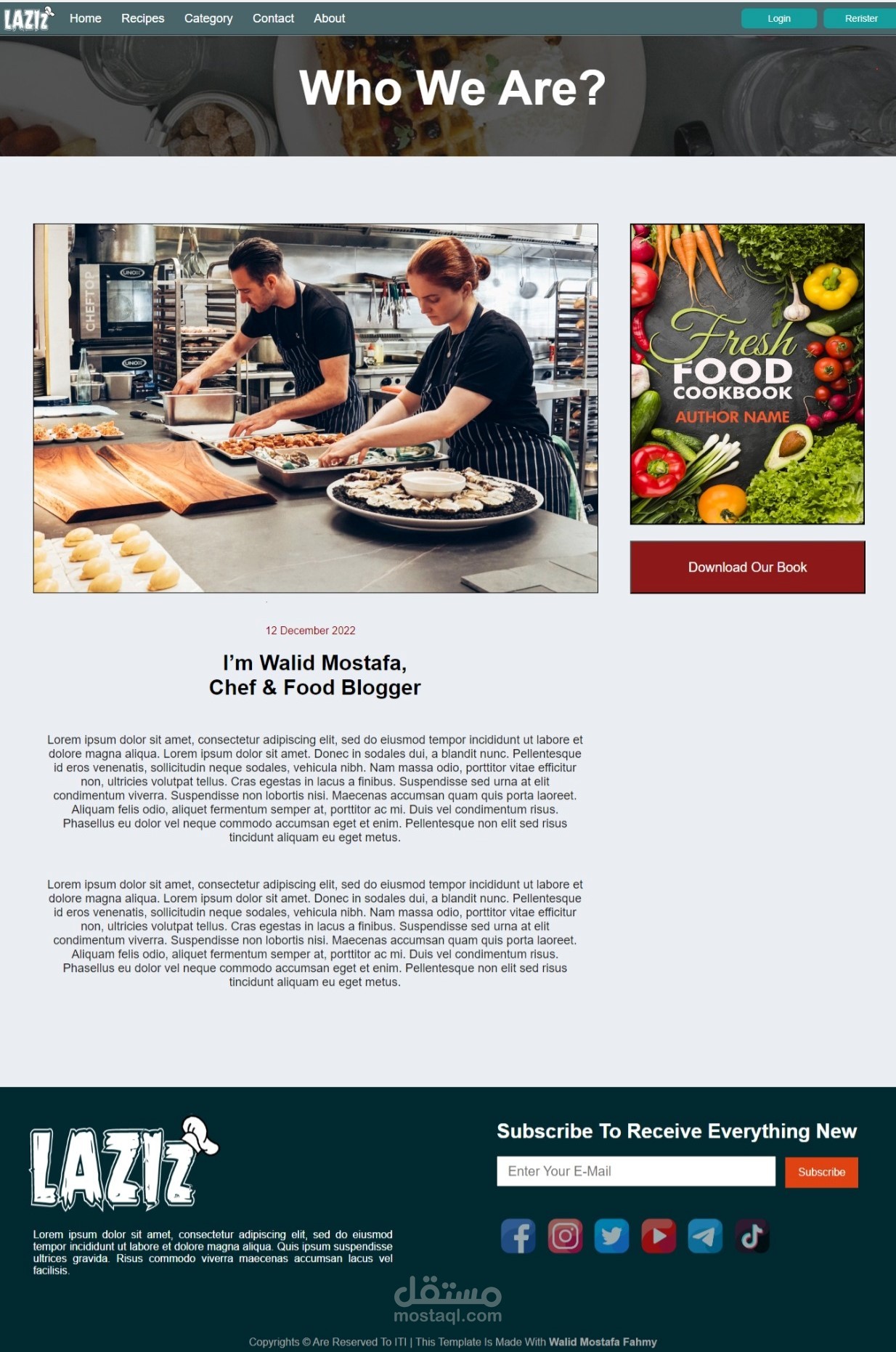Go to the Home menu item
This screenshot has height=1352, width=896.
85,18
